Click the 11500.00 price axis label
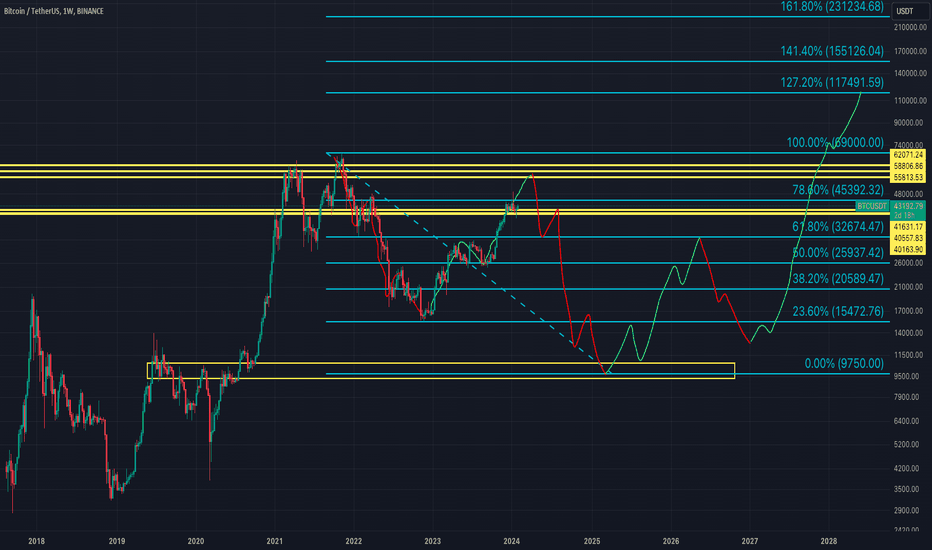 tap(910, 355)
